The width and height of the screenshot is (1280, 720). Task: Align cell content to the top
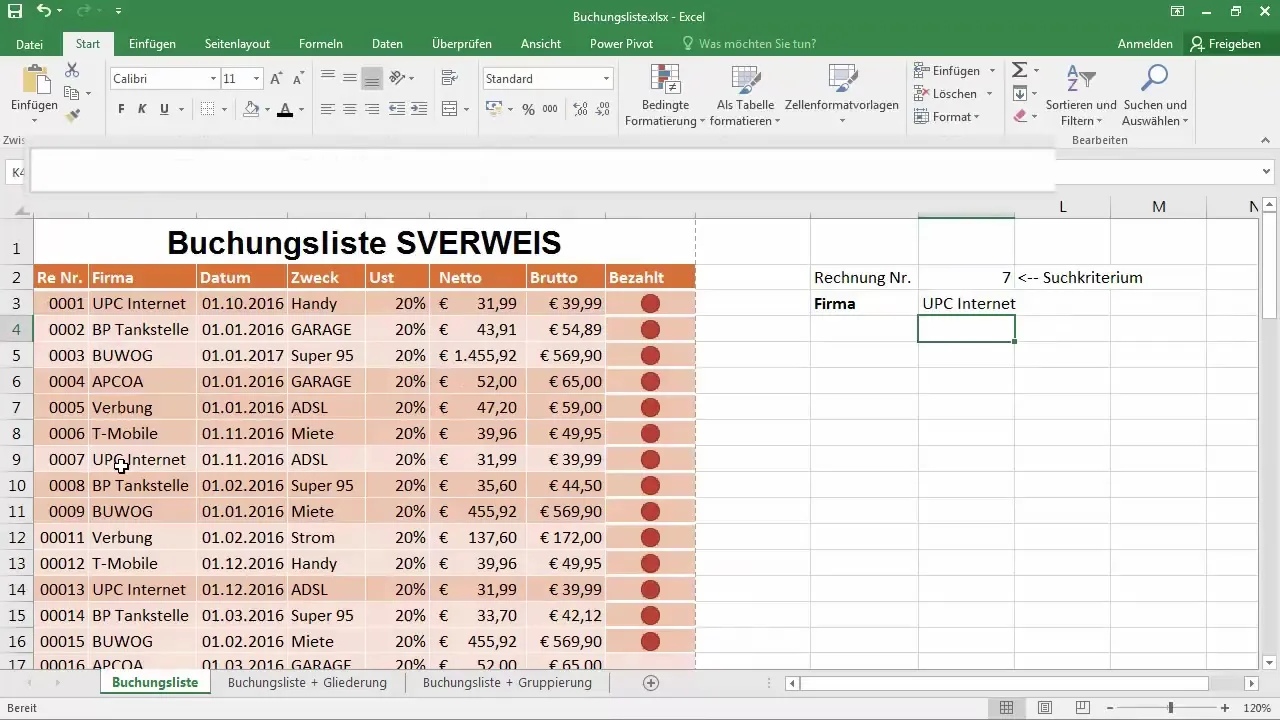pos(327,78)
